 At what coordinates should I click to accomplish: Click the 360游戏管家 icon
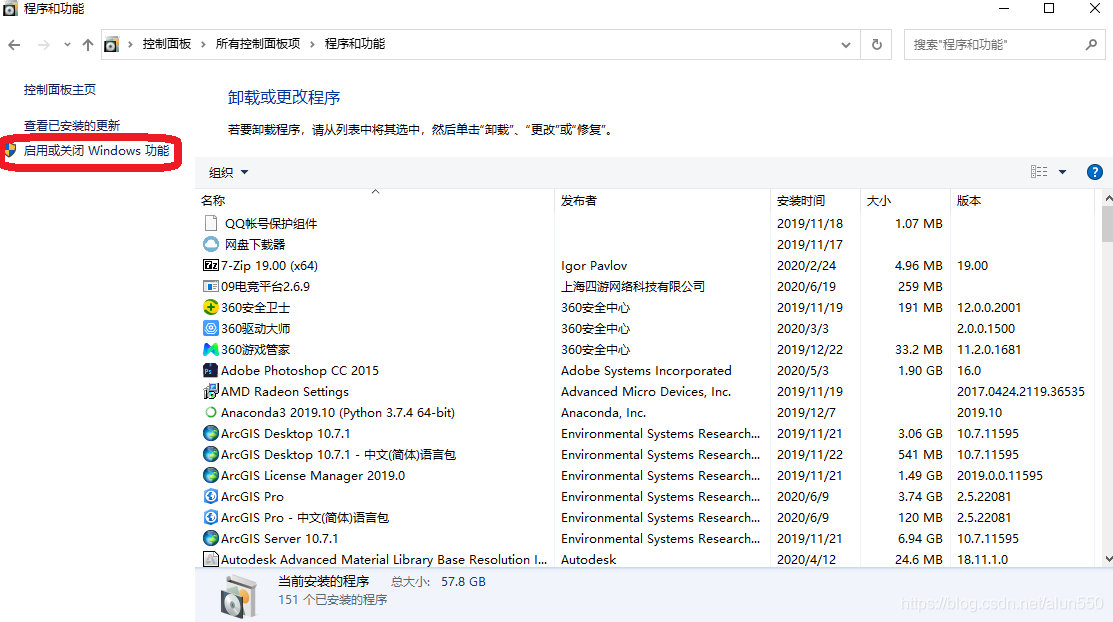[211, 349]
